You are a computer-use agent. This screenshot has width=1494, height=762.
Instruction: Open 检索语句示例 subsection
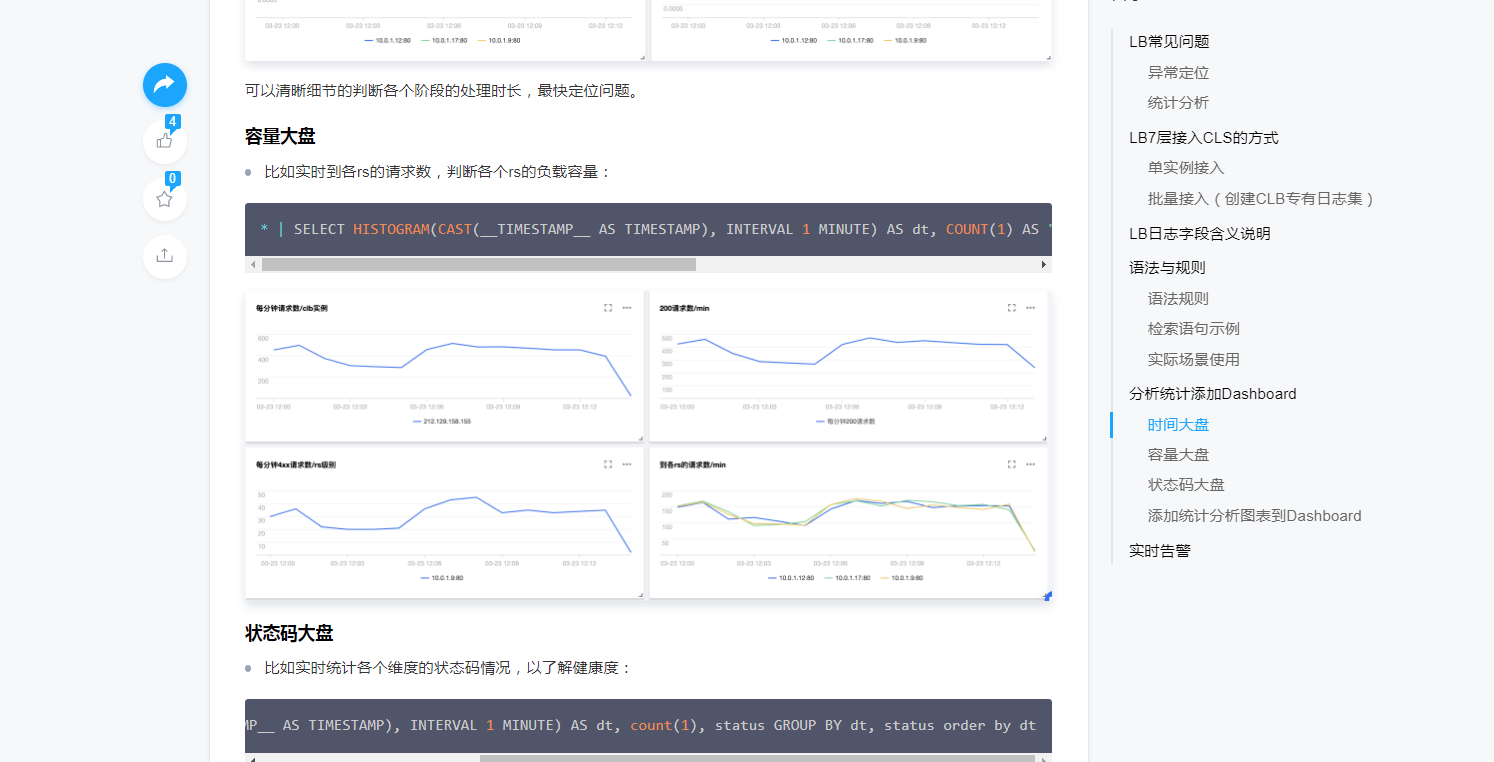1194,329
